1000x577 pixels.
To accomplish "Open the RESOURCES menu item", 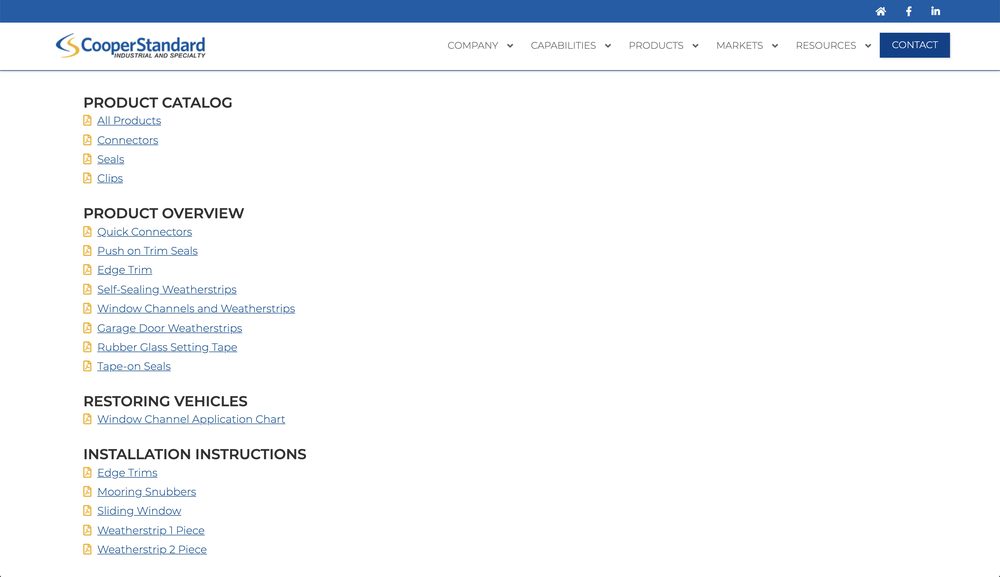I will [x=826, y=45].
